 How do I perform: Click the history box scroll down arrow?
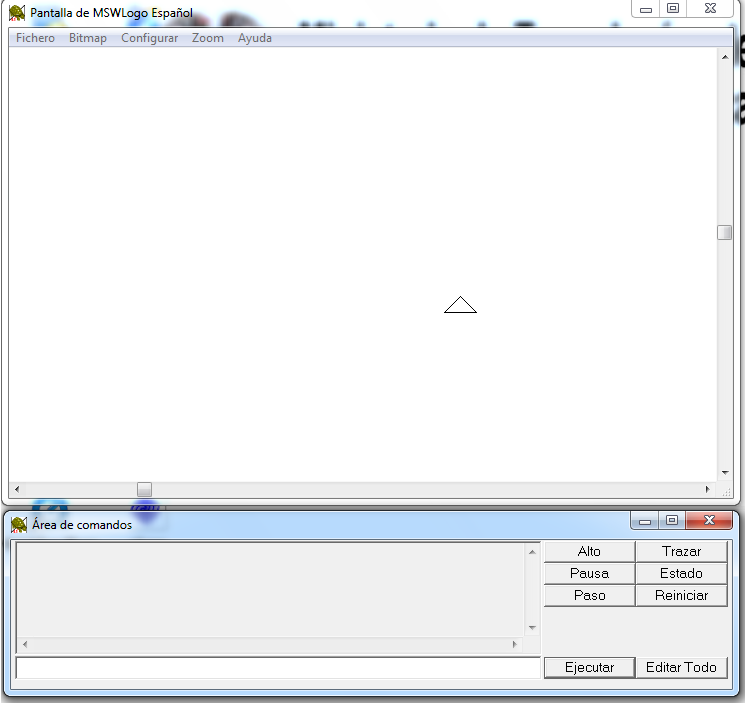click(x=532, y=628)
